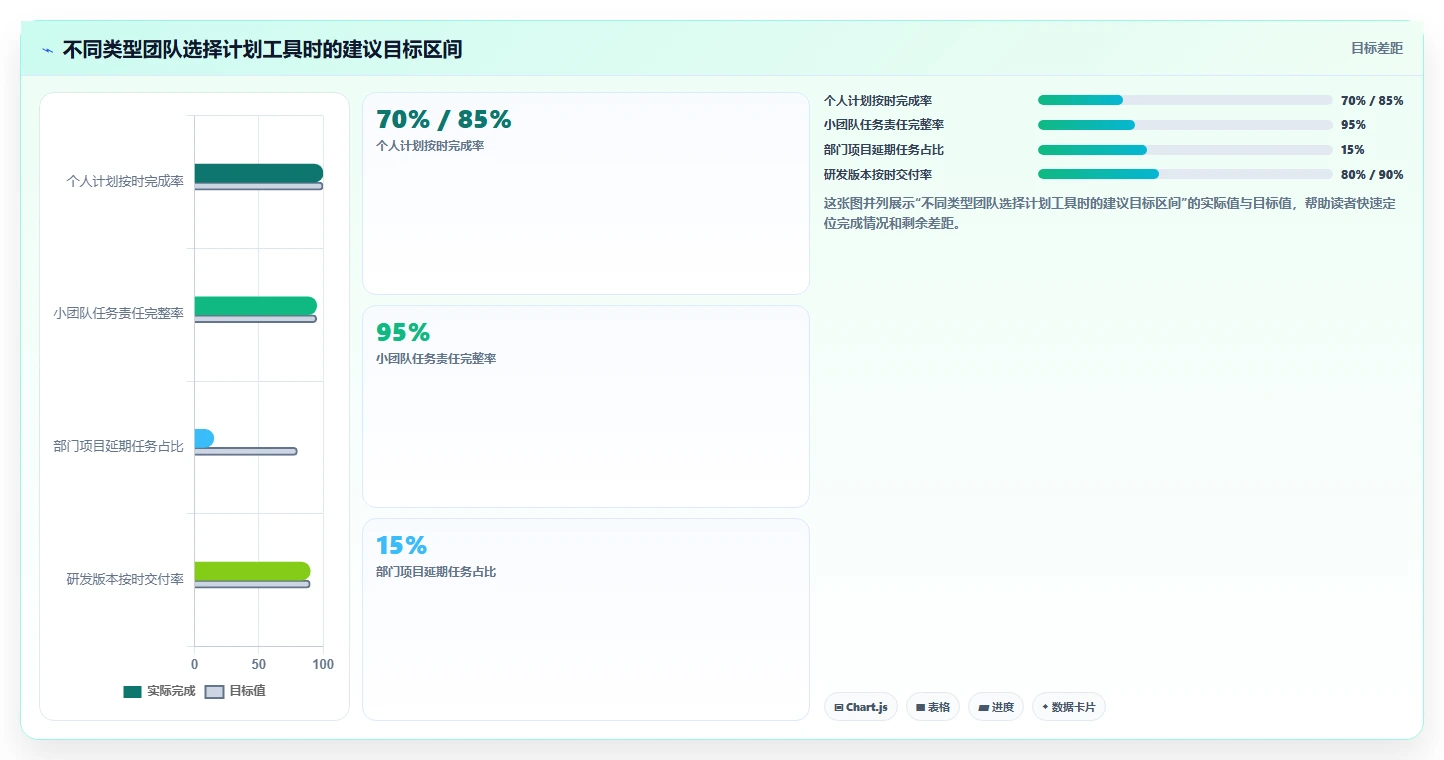Click the 目标值 legend color swatch

(214, 692)
